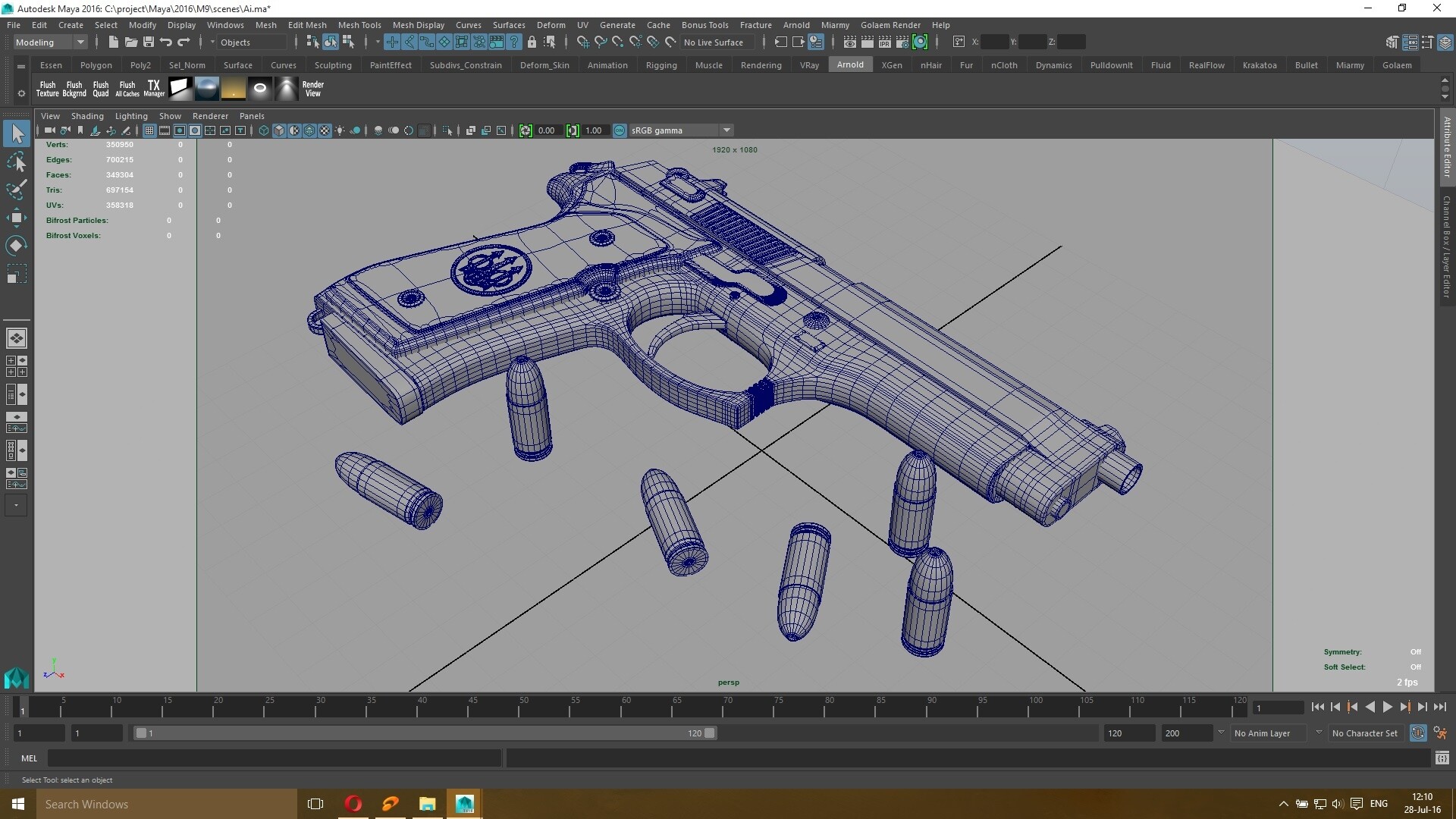Screen dimensions: 1456x819
Task: Open the Attribute Editor side tab
Action: pos(1447,148)
